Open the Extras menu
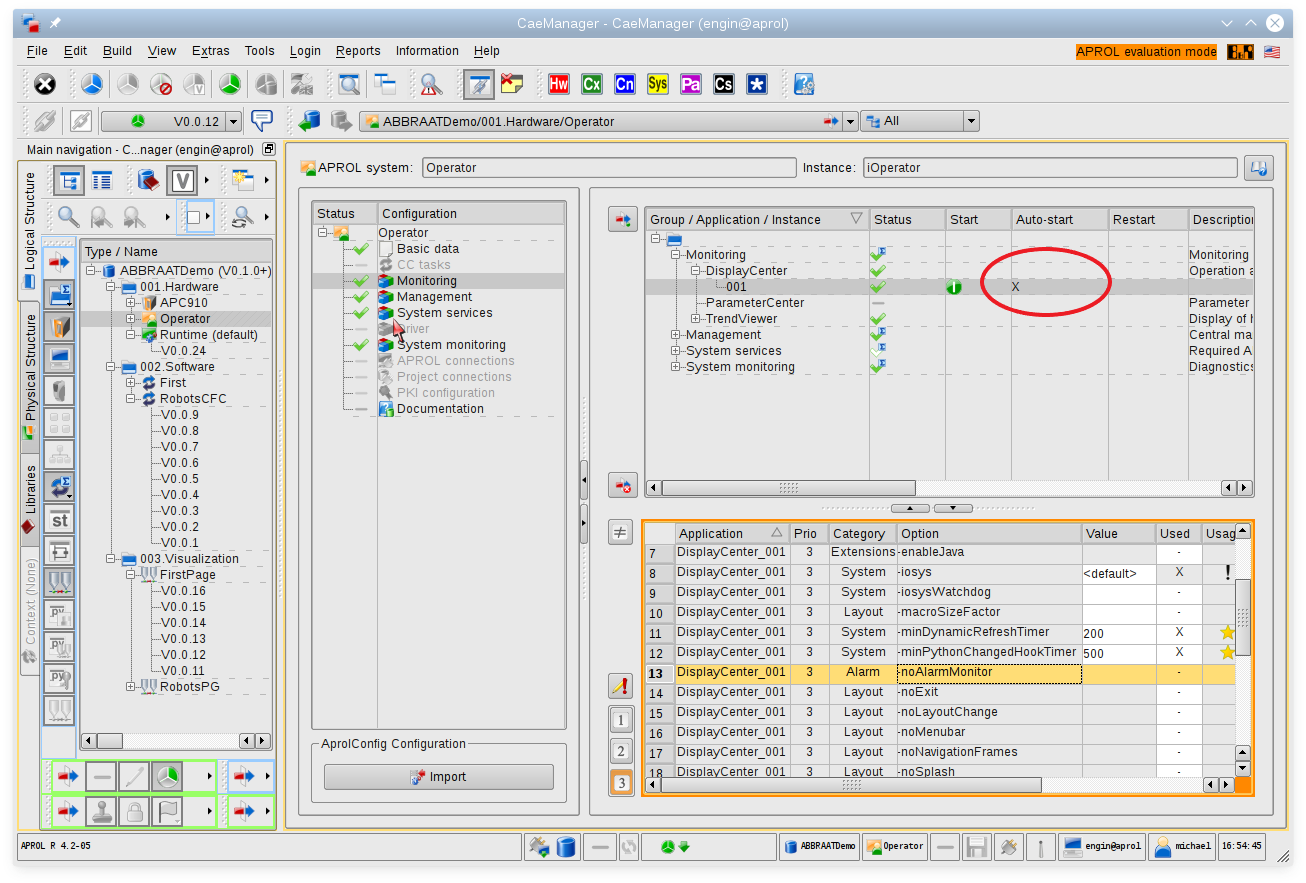This screenshot has height=883, width=1306. pyautogui.click(x=210, y=51)
